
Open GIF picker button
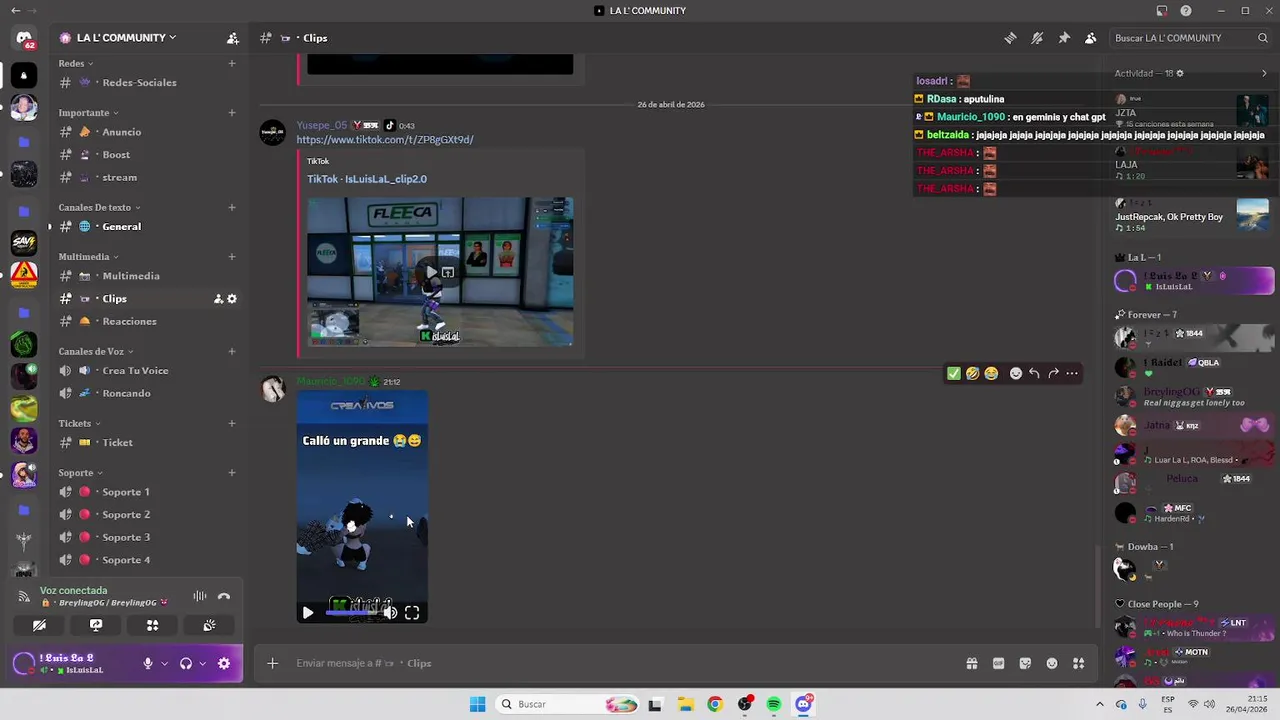pos(998,663)
